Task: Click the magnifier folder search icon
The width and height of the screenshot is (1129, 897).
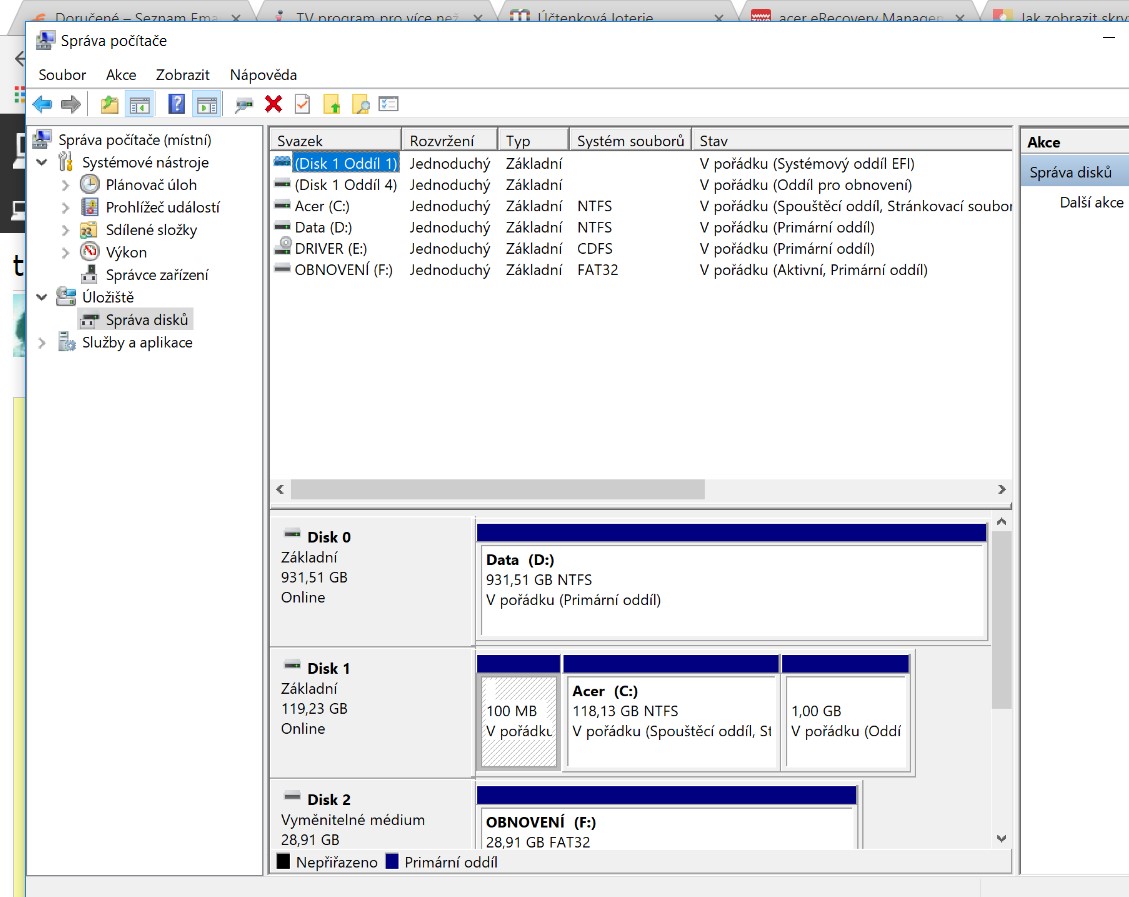Action: pyautogui.click(x=360, y=104)
